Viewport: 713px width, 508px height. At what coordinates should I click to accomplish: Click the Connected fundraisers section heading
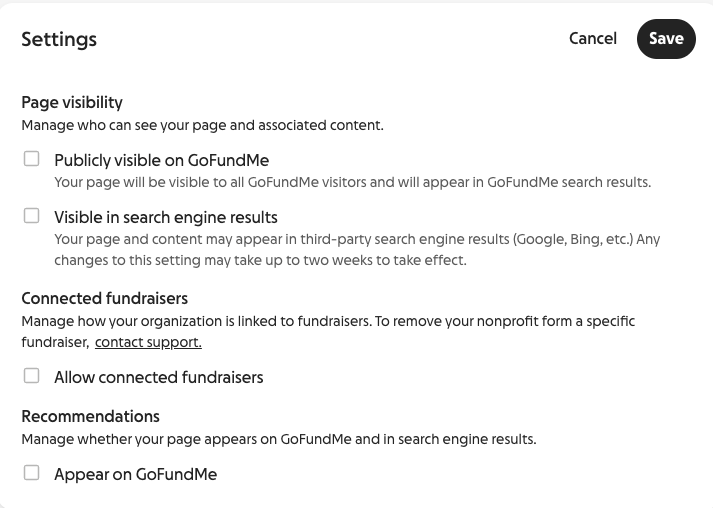pos(104,298)
